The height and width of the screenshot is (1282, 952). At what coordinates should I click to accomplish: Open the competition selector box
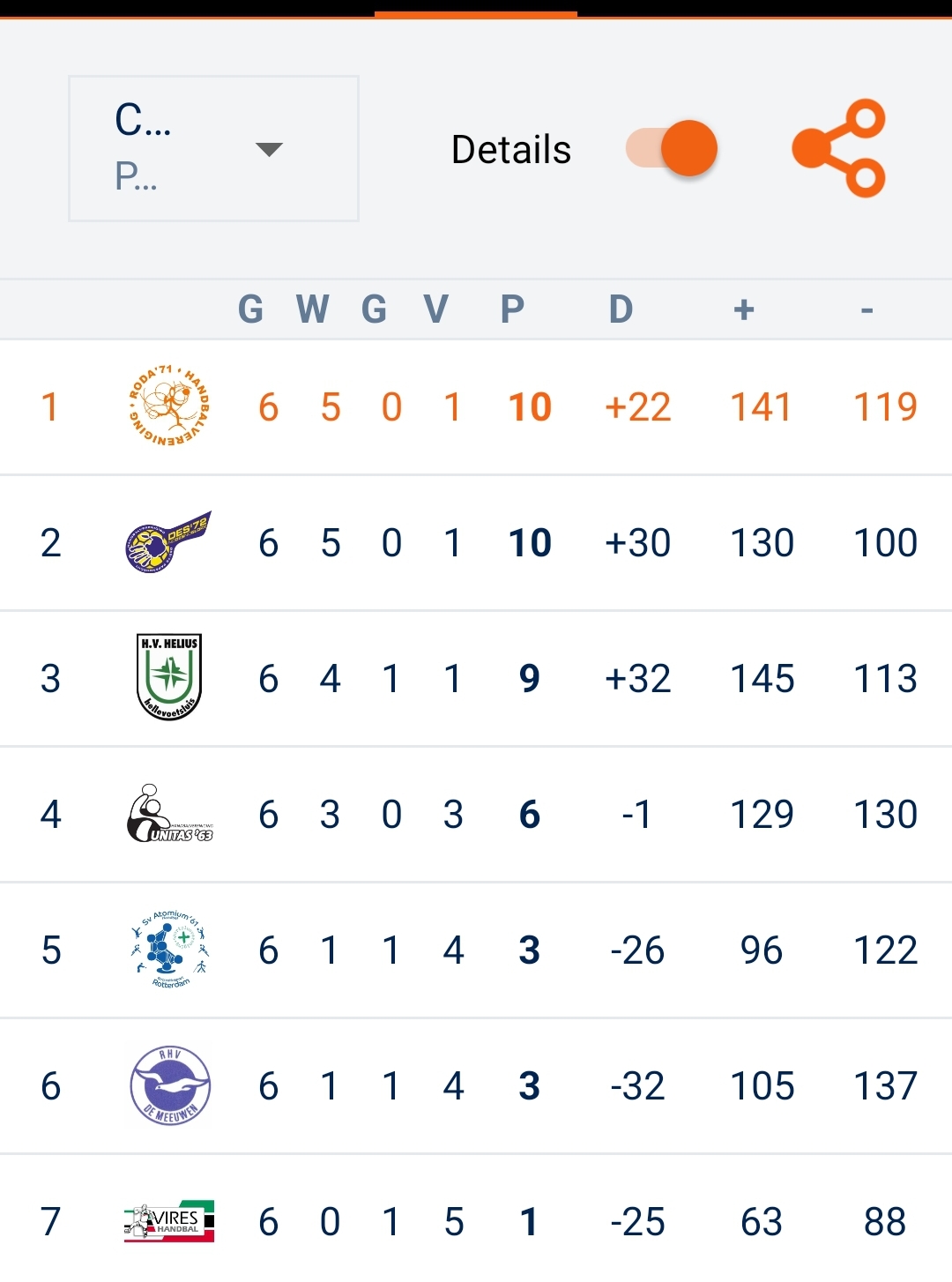pyautogui.click(x=213, y=148)
